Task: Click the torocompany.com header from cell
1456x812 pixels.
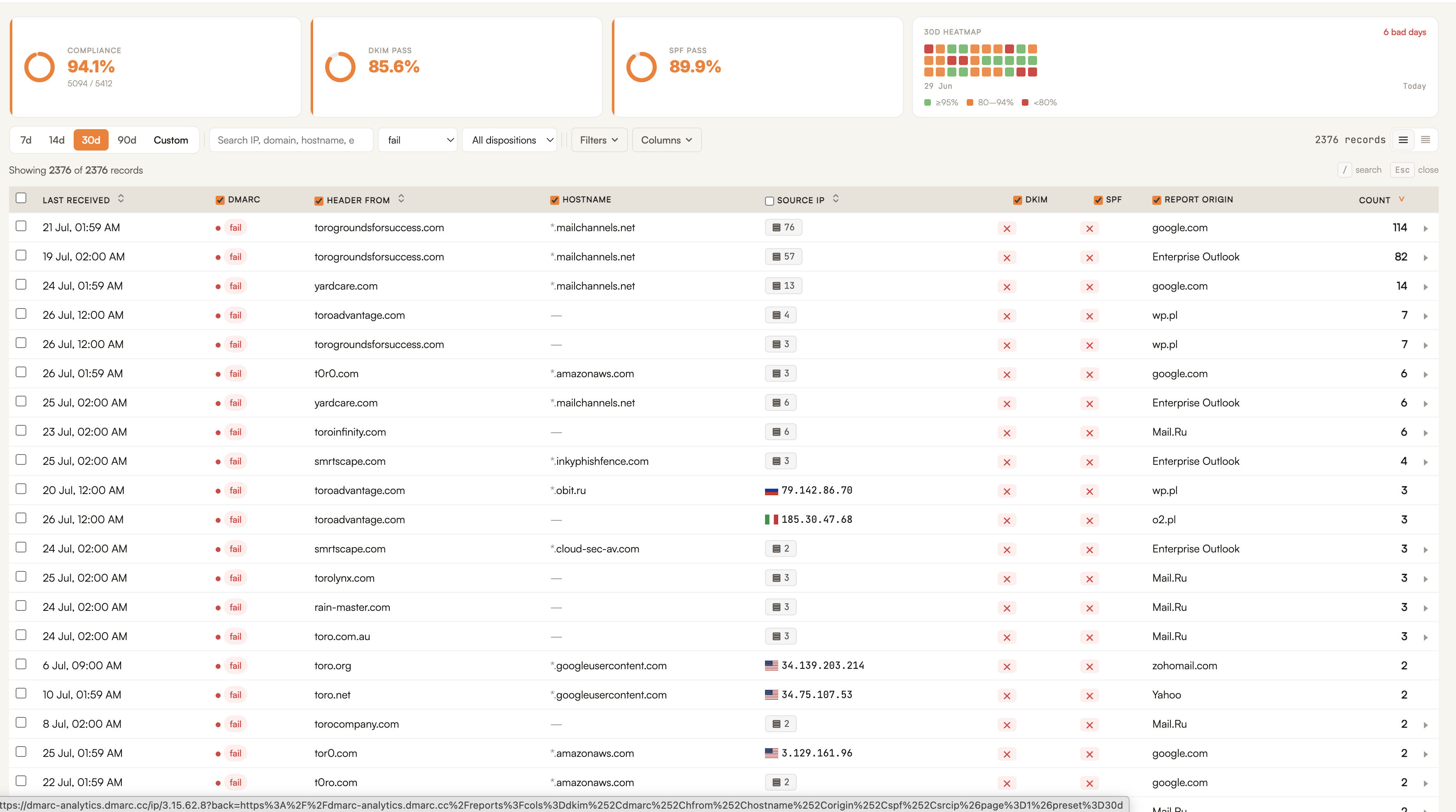Action: pyautogui.click(x=357, y=724)
